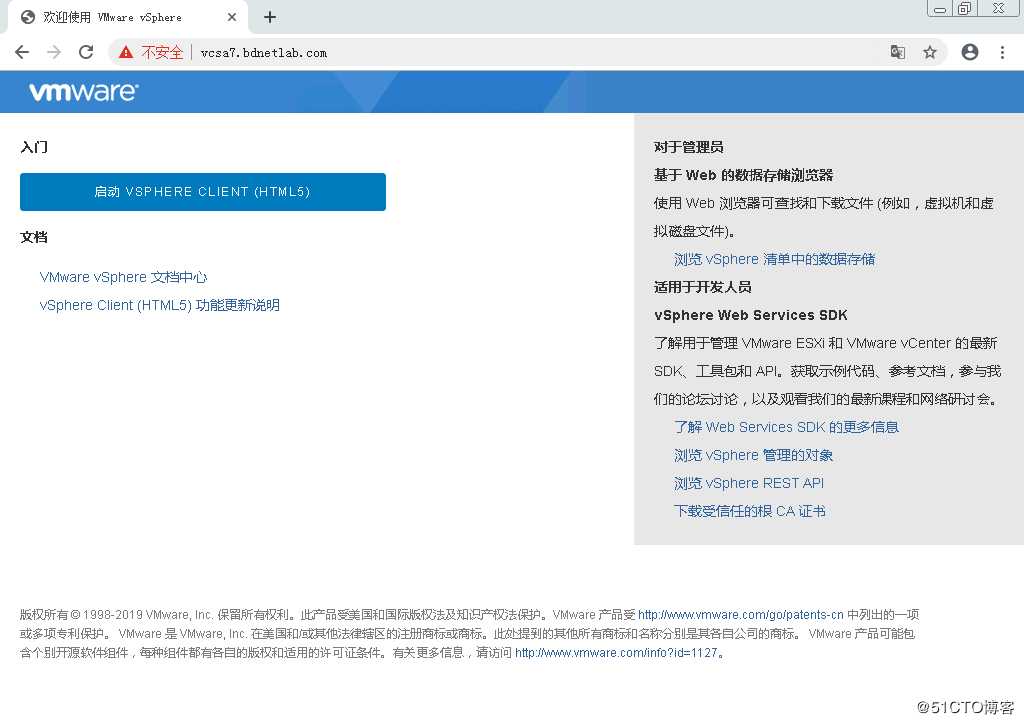Click the 适用于开发人员 heading
This screenshot has width=1024, height=724.
pyautogui.click(x=703, y=287)
